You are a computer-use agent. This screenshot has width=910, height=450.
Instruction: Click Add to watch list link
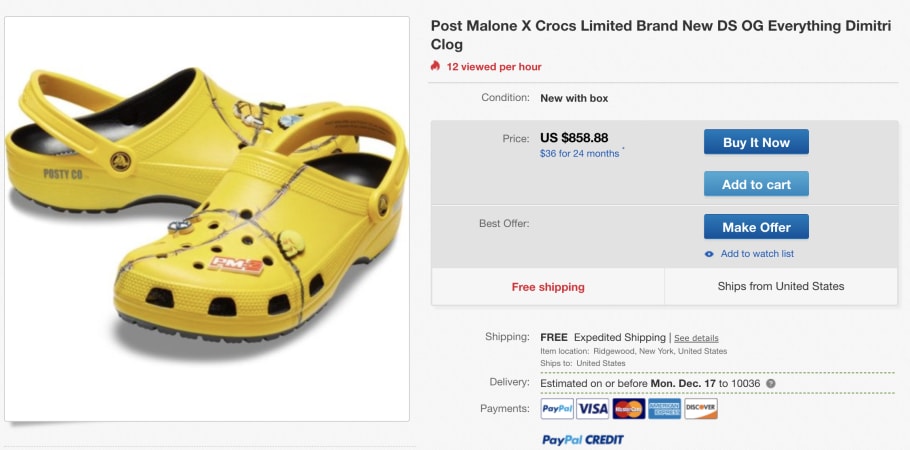click(x=757, y=254)
